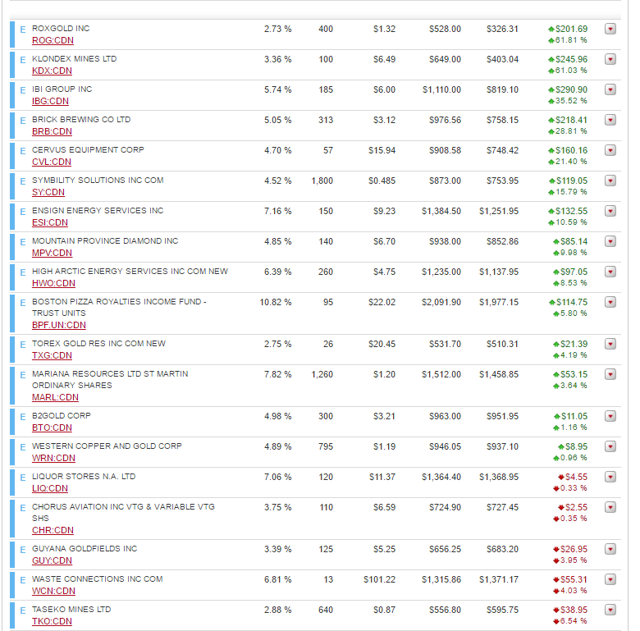
Task: Click the E icon beside Symbility Solutions
Action: [x=23, y=181]
